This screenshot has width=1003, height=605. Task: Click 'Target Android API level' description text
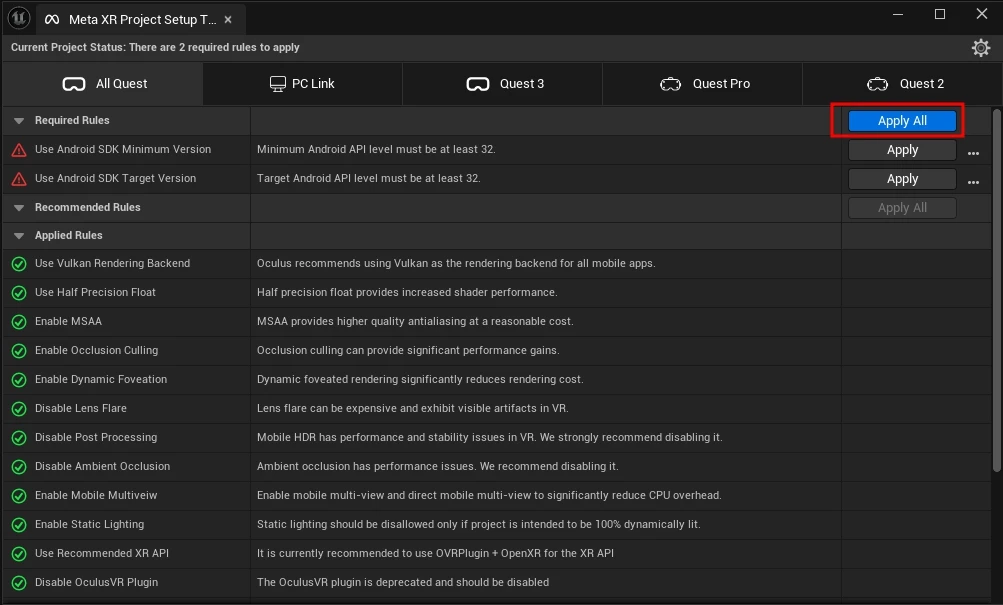click(368, 178)
